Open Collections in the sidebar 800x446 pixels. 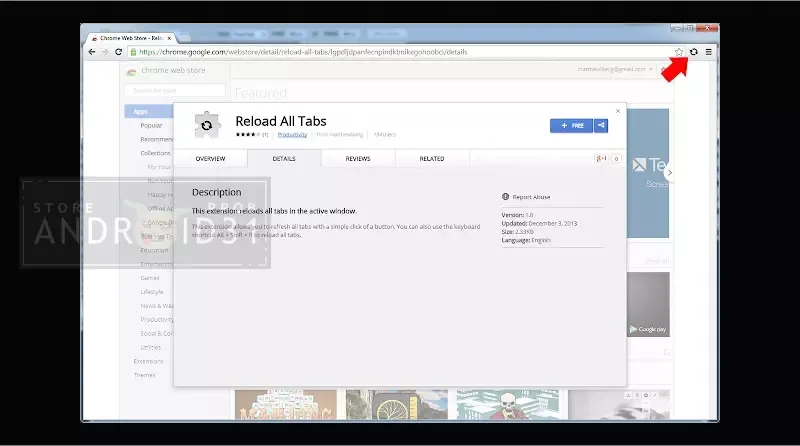156,153
